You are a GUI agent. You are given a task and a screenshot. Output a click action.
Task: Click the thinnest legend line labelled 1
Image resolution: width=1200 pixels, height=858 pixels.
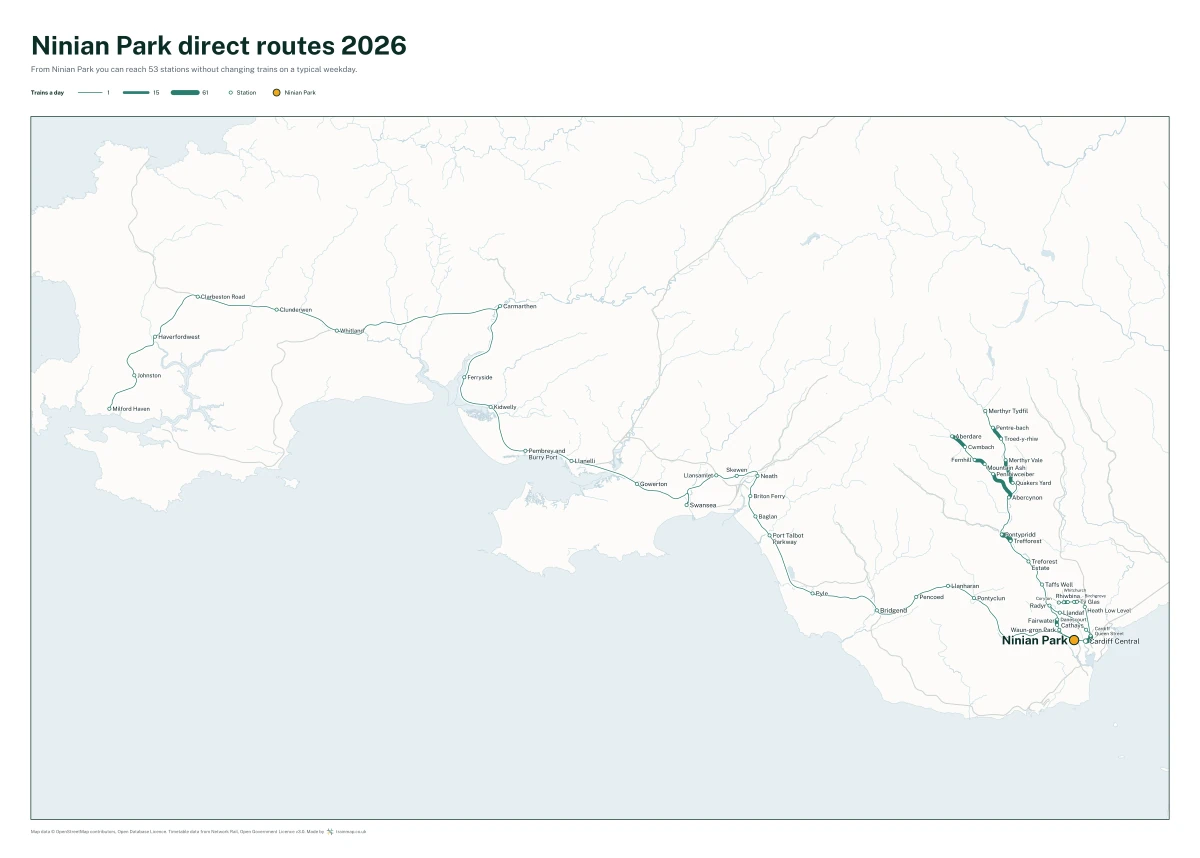click(91, 92)
